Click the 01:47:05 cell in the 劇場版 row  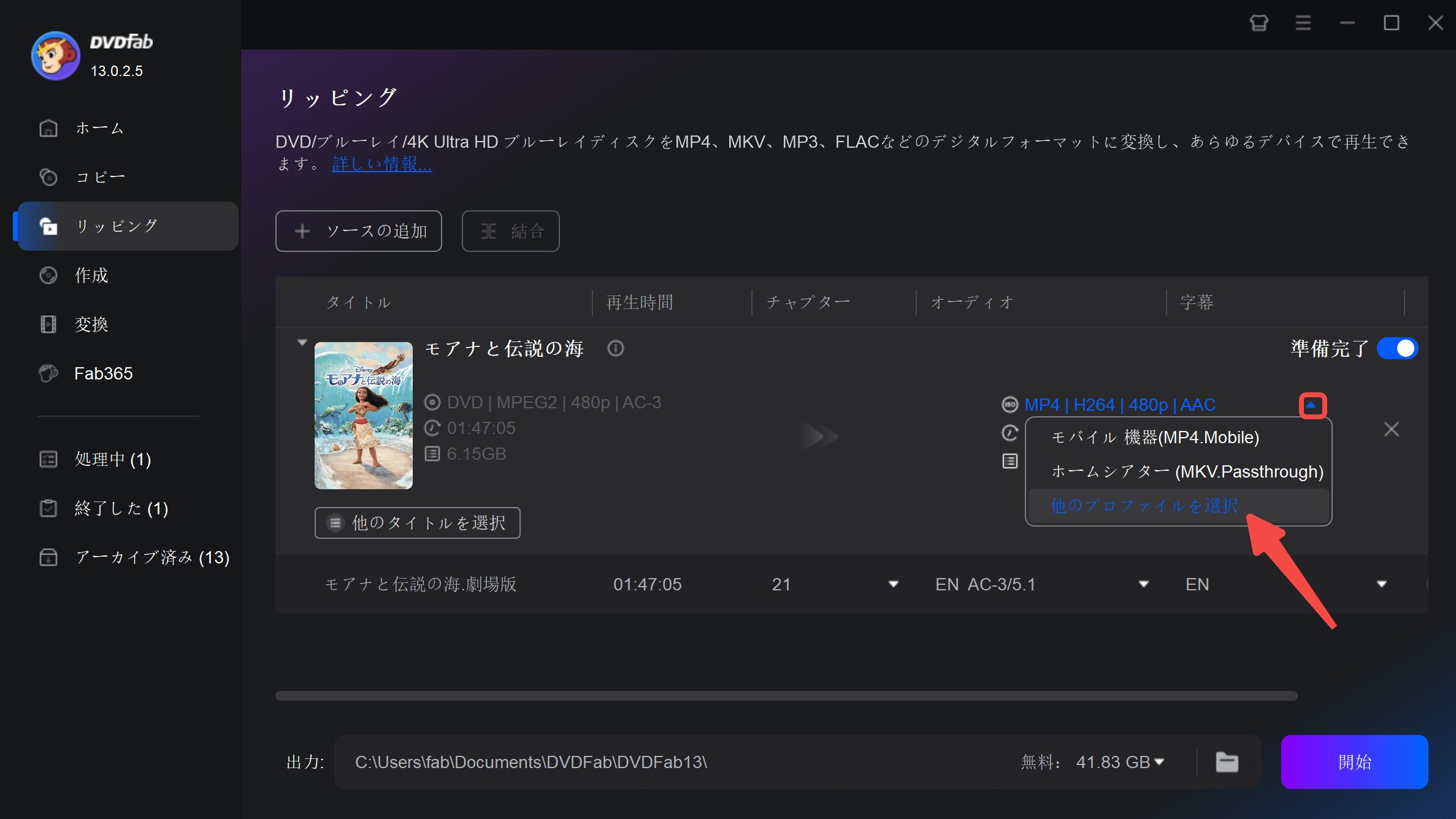point(648,584)
